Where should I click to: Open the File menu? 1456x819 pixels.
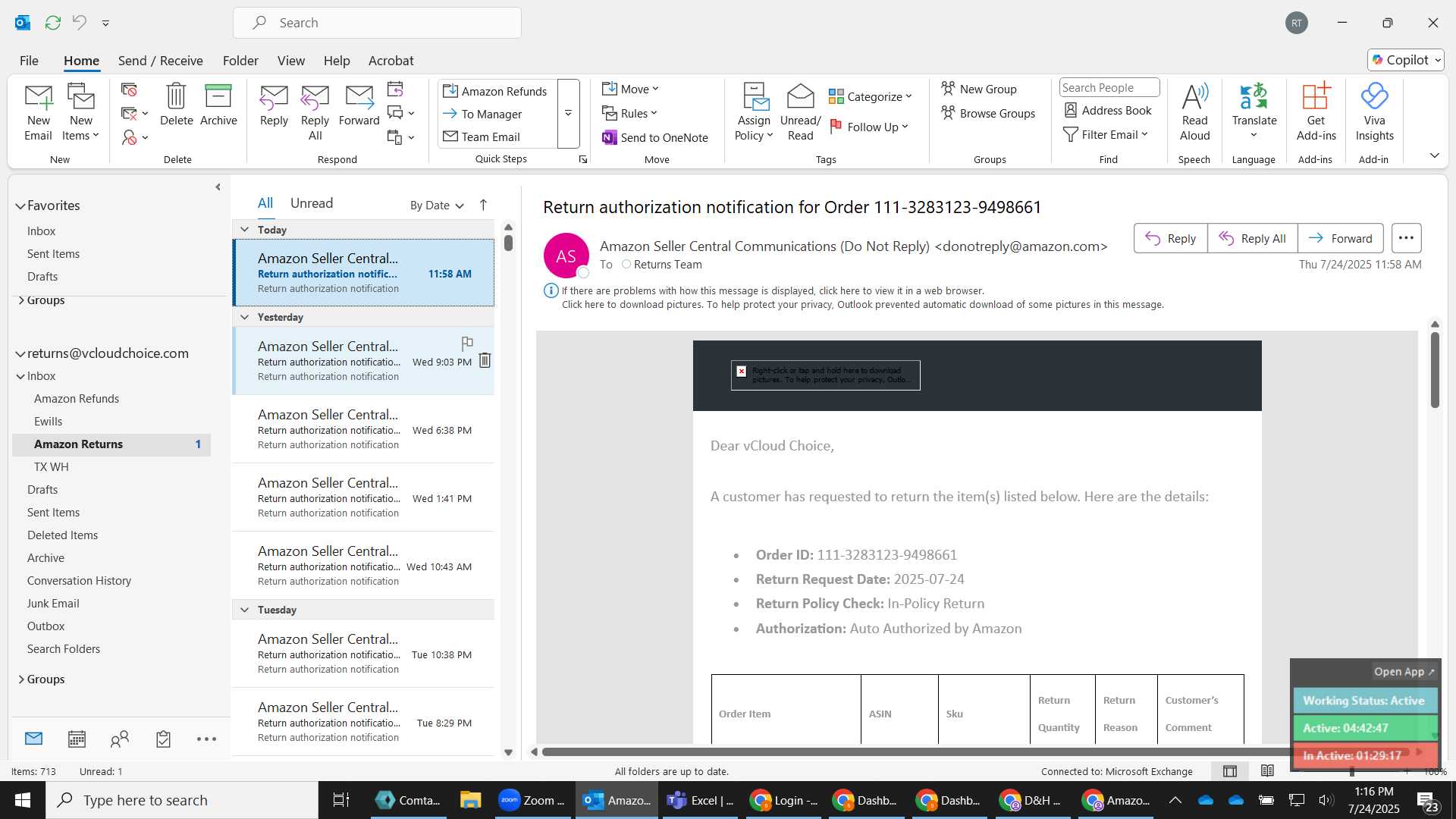point(29,61)
